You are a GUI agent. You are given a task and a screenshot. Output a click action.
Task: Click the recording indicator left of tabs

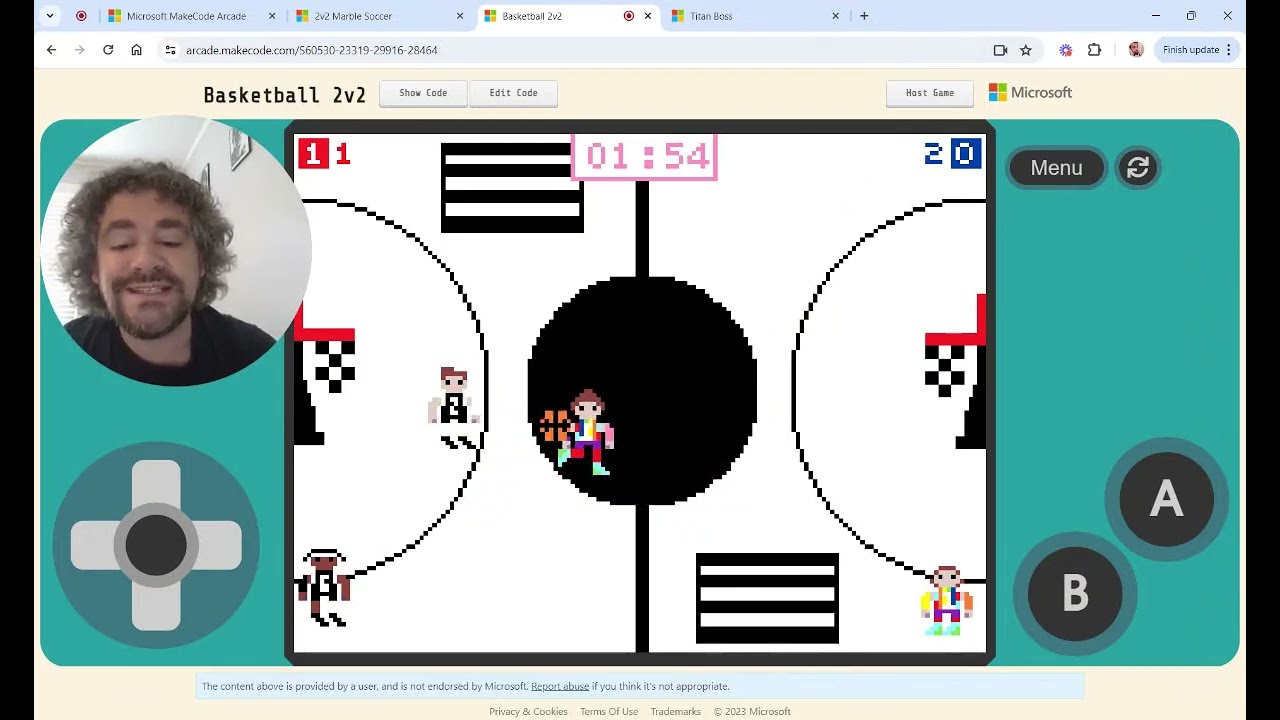[x=81, y=16]
